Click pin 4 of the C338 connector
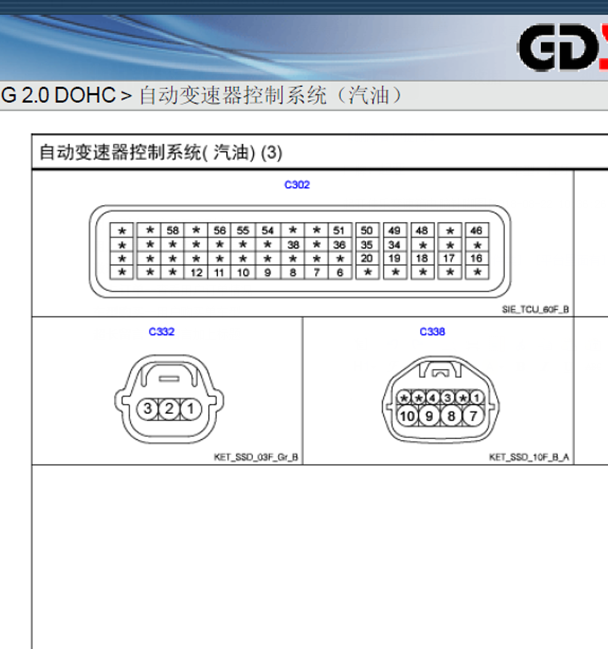This screenshot has width=608, height=649. (x=433, y=398)
